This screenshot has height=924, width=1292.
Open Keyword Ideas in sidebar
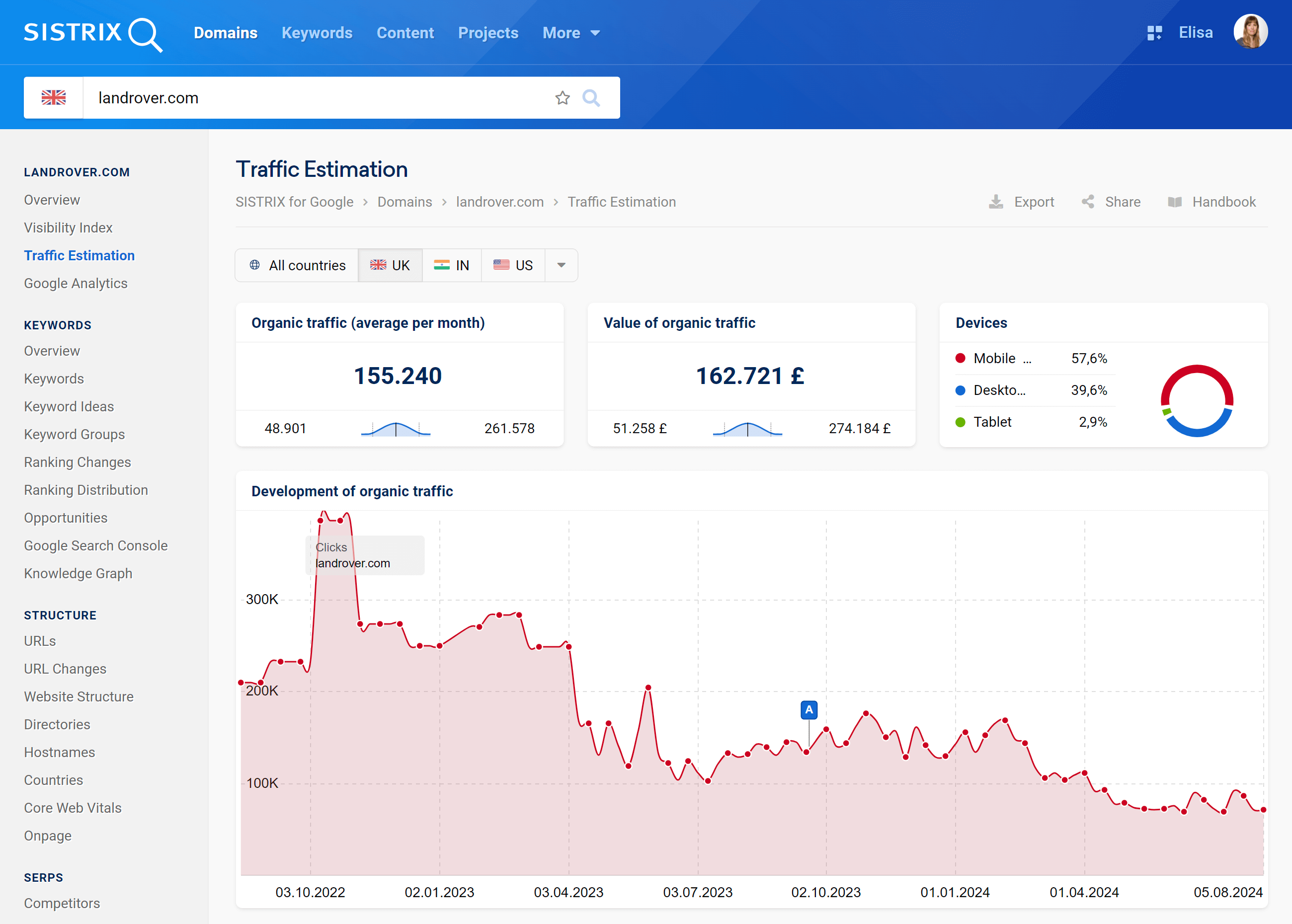click(69, 406)
